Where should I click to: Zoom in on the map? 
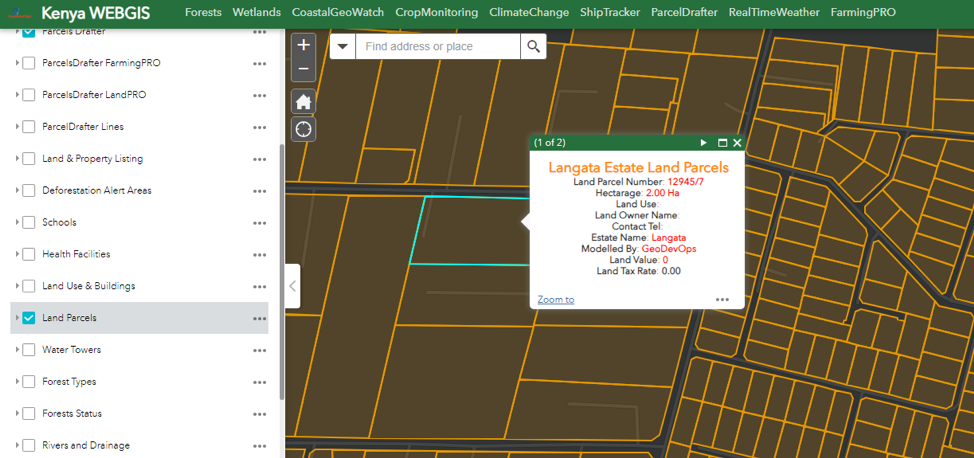click(304, 45)
